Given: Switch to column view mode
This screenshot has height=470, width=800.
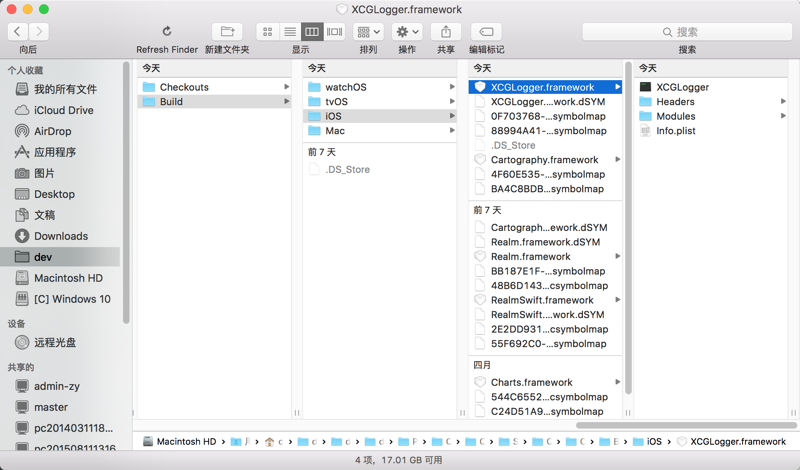Looking at the screenshot, I should coord(312,32).
